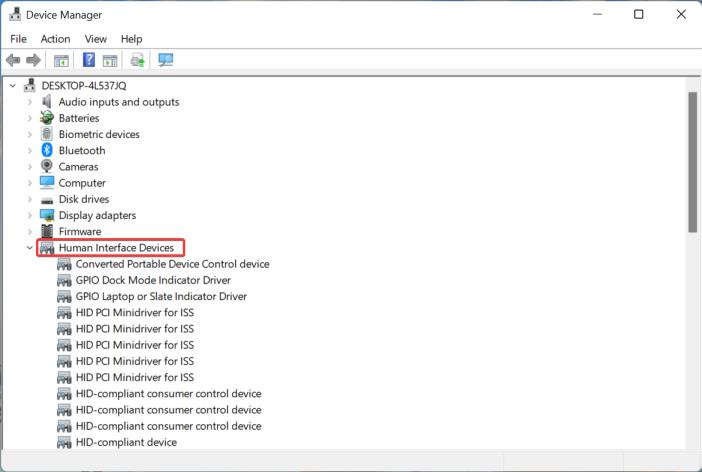Screen dimensions: 702x472
Task: Select the Bluetooth category icon
Action: pos(47,150)
